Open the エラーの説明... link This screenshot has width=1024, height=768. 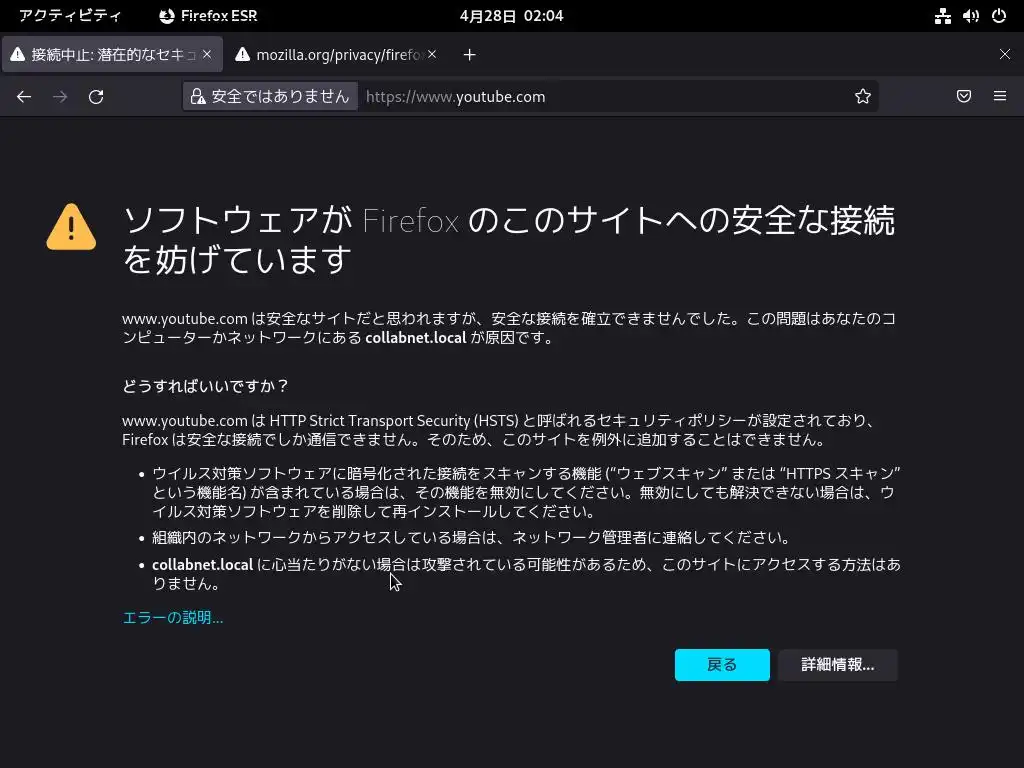(172, 618)
